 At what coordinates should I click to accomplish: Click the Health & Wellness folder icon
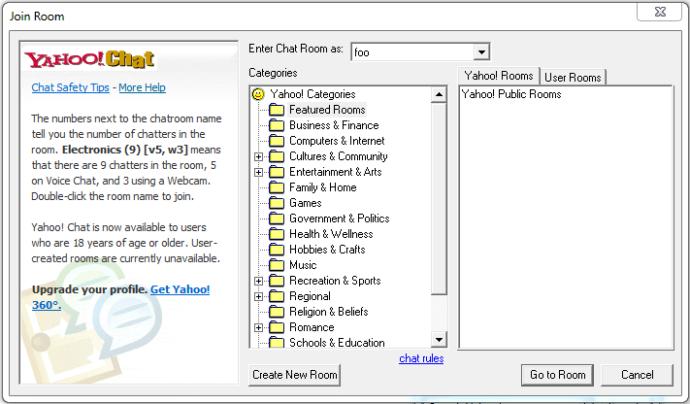coord(276,234)
